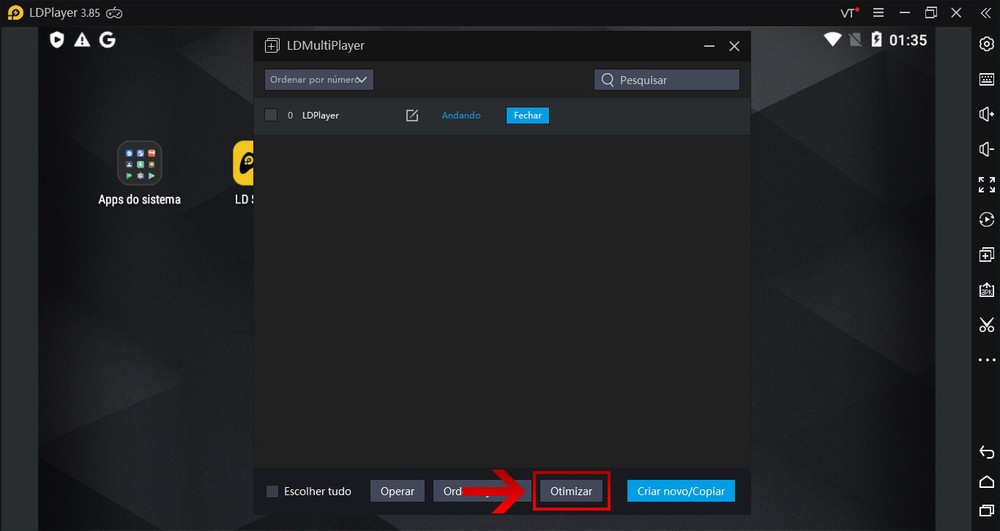Install APK via sidebar icon
Screen dimensions: 1000x531
coord(986,290)
